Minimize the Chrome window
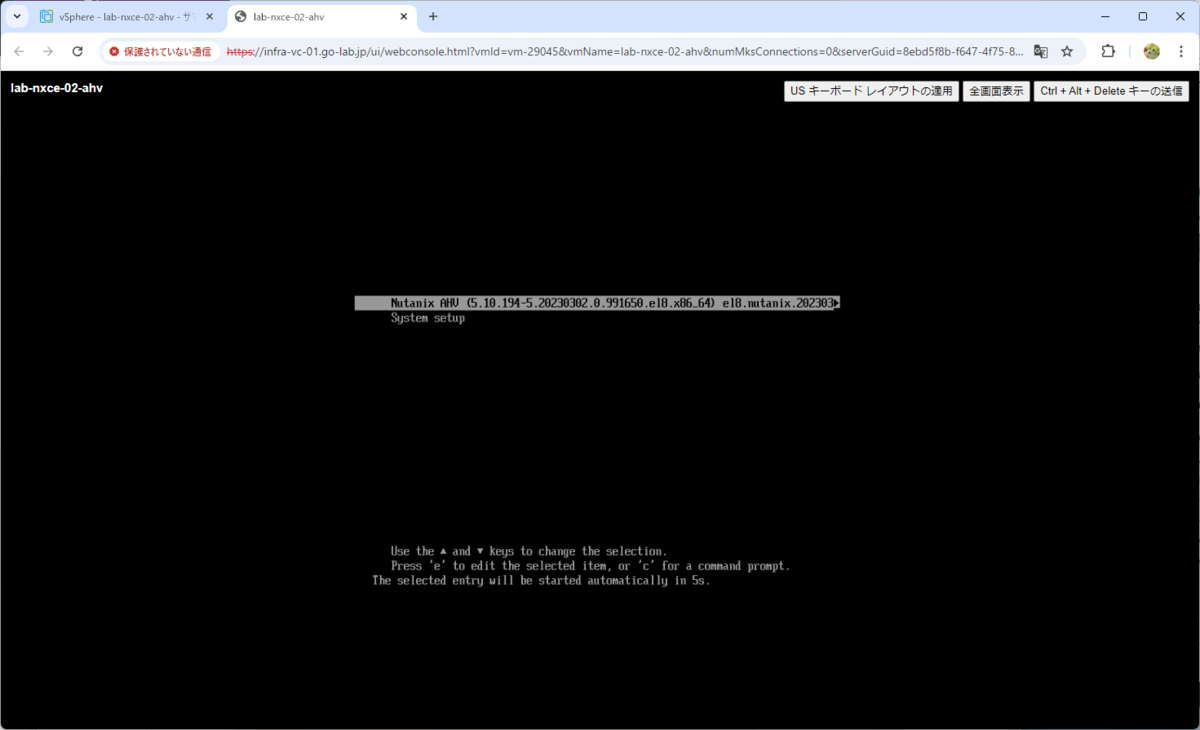Image resolution: width=1200 pixels, height=730 pixels. [x=1105, y=17]
